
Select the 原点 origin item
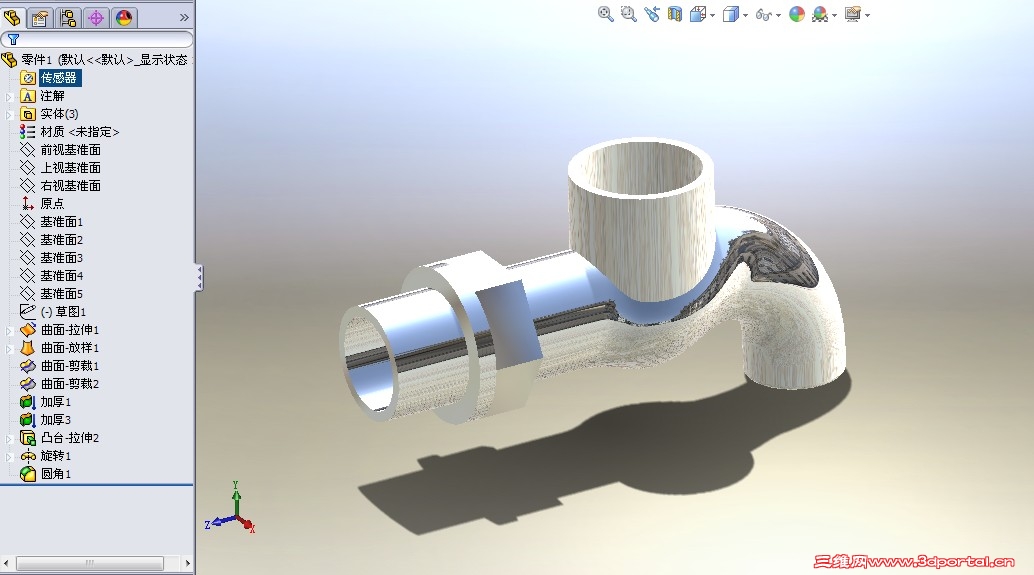(x=52, y=204)
